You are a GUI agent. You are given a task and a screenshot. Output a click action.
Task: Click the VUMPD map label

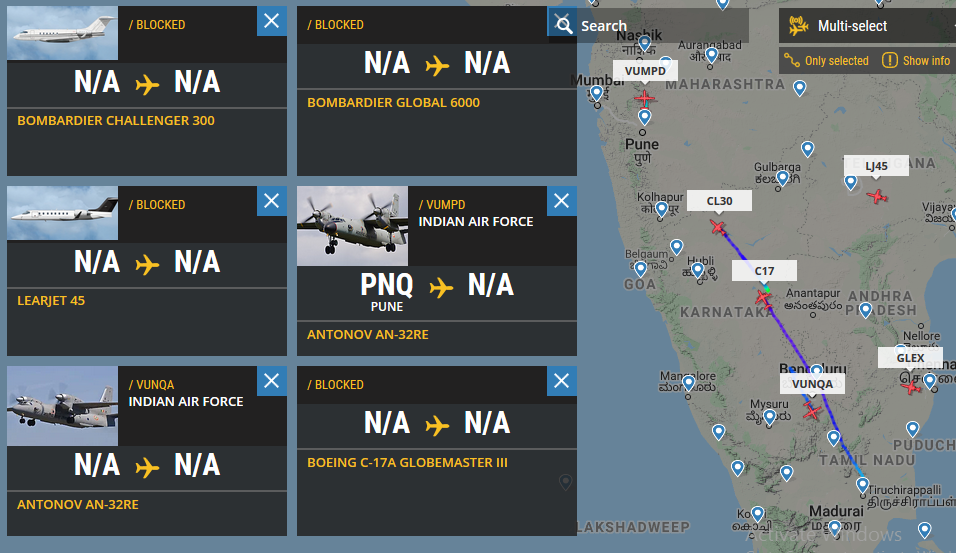click(645, 71)
